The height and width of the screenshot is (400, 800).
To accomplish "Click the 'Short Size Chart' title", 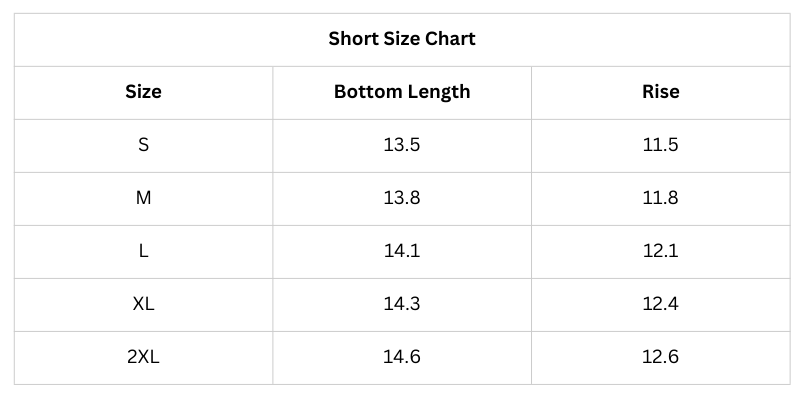I will point(402,39).
